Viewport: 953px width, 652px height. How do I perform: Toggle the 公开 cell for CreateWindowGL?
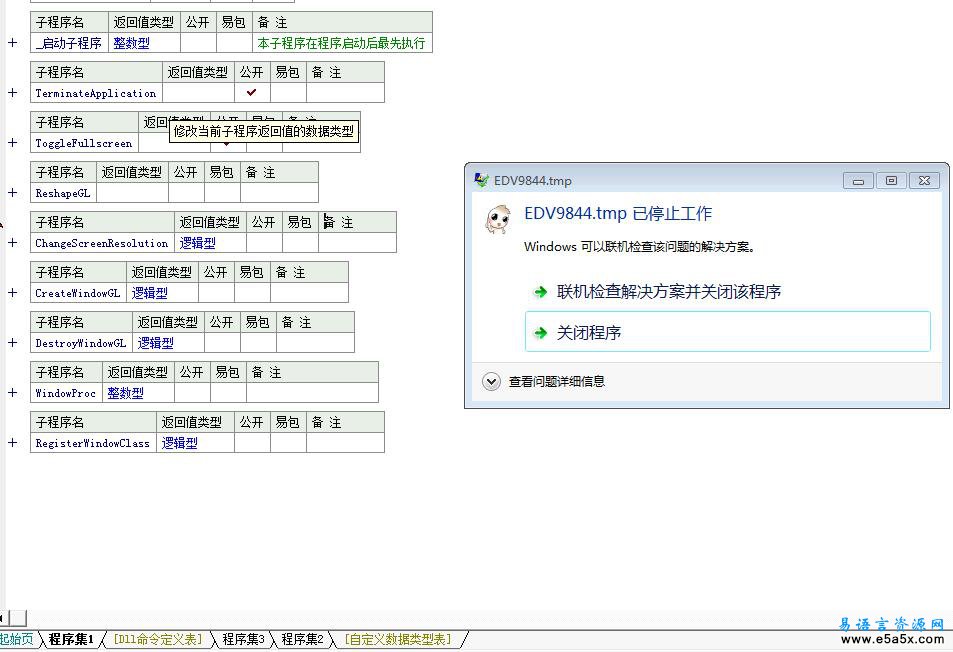(215, 293)
